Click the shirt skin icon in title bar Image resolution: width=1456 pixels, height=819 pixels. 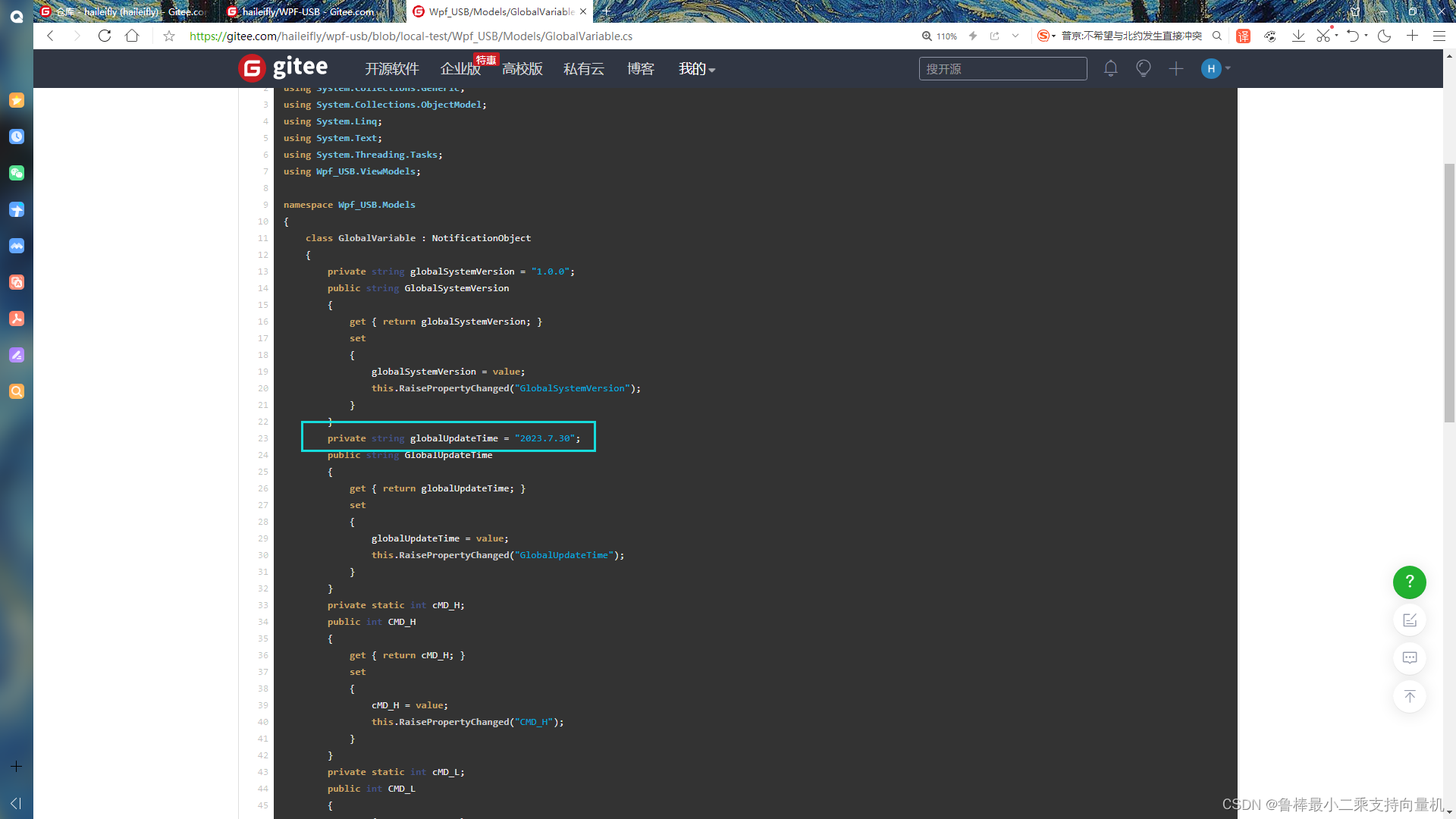coord(1355,11)
